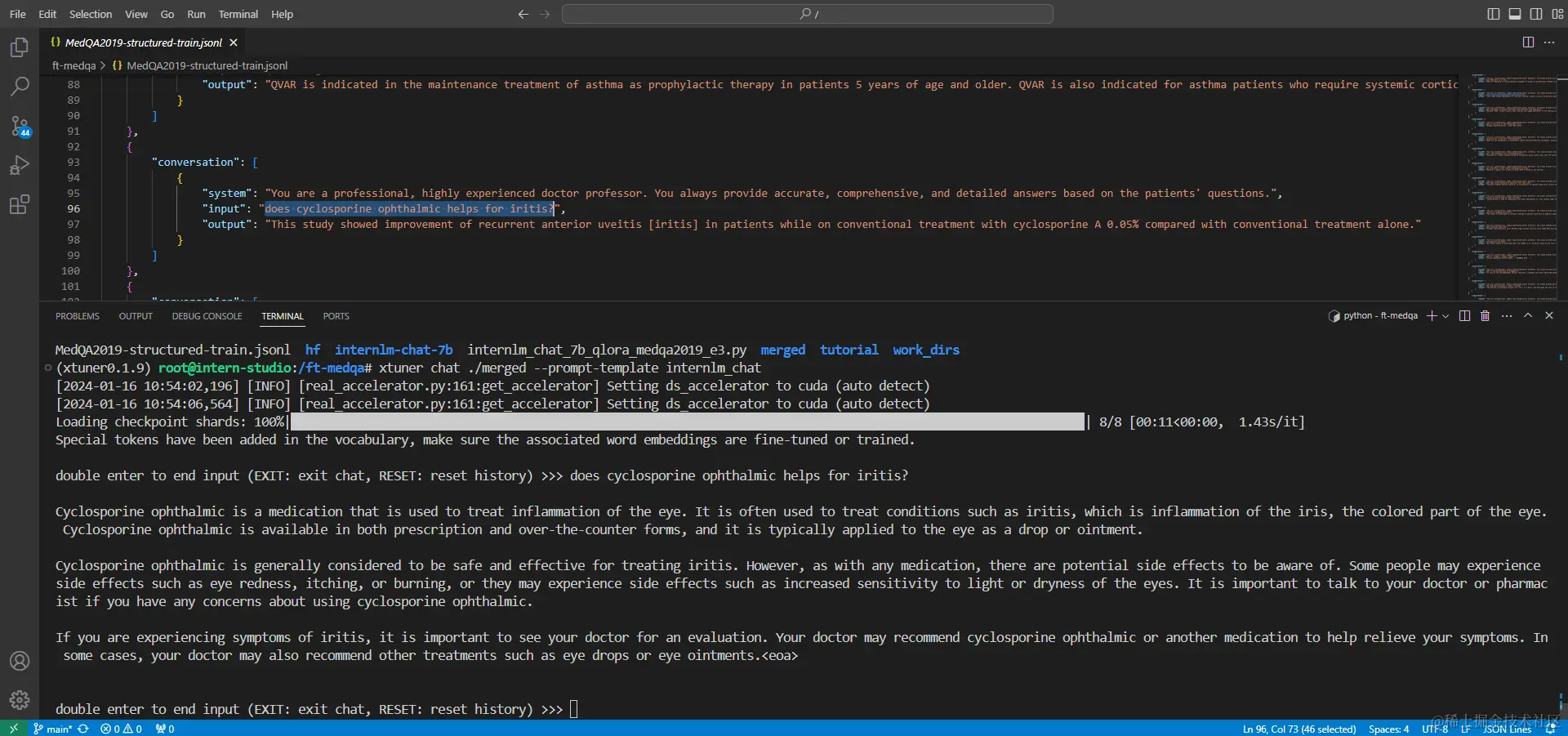Close the terminal panel

coord(1549,316)
